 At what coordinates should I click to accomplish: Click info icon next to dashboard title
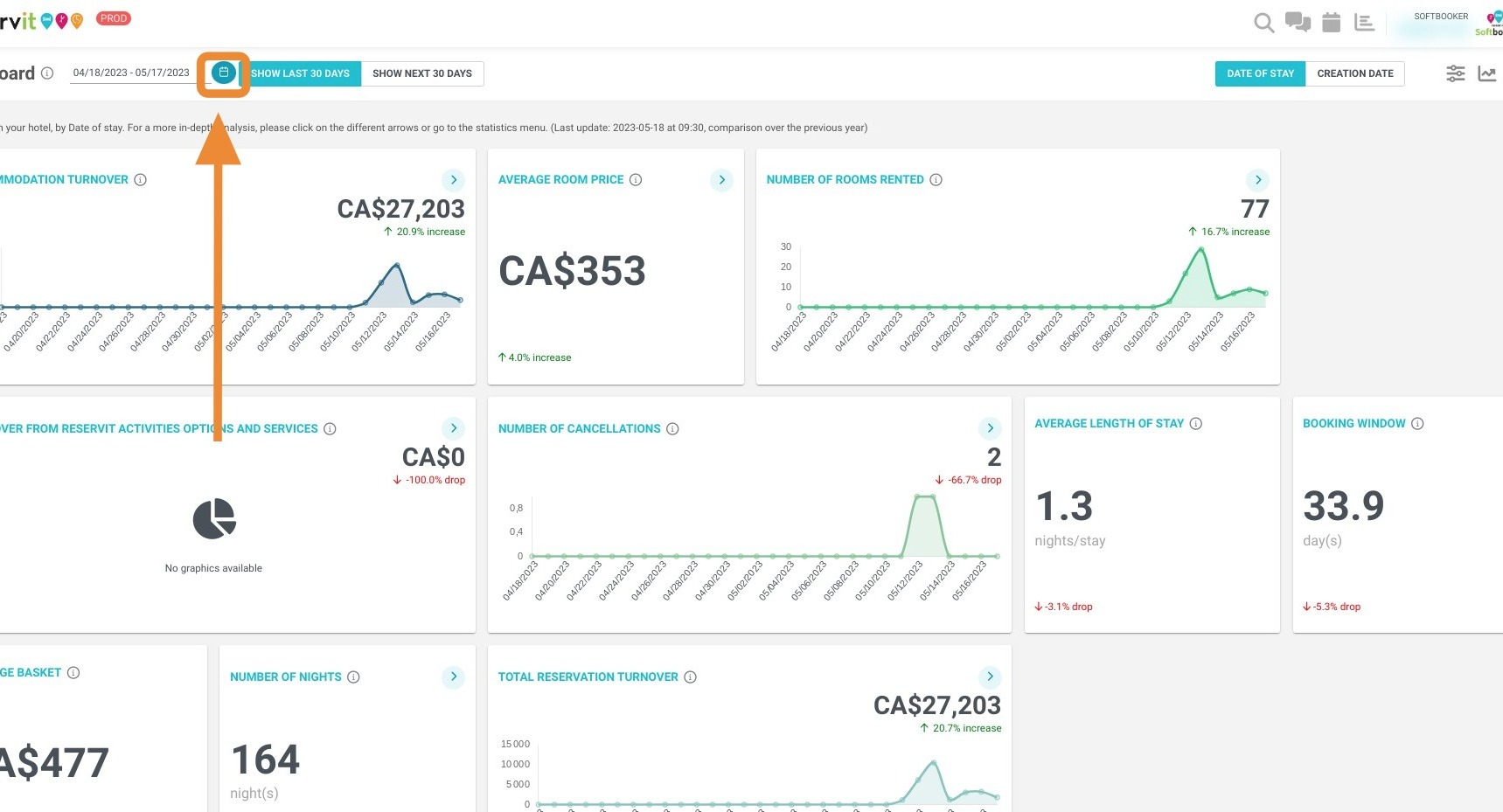click(47, 73)
